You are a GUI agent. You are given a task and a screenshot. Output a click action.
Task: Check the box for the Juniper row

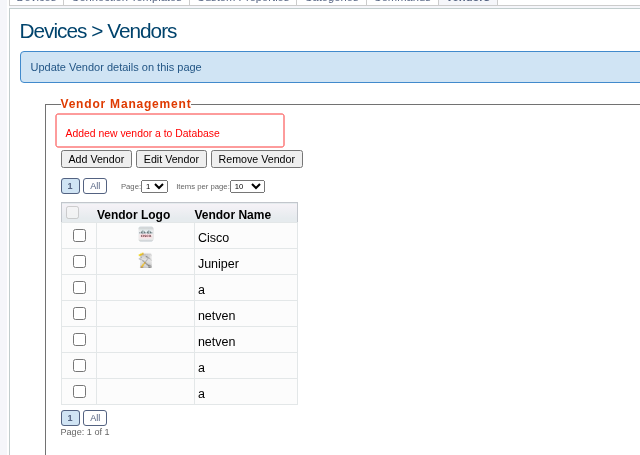click(x=79, y=262)
